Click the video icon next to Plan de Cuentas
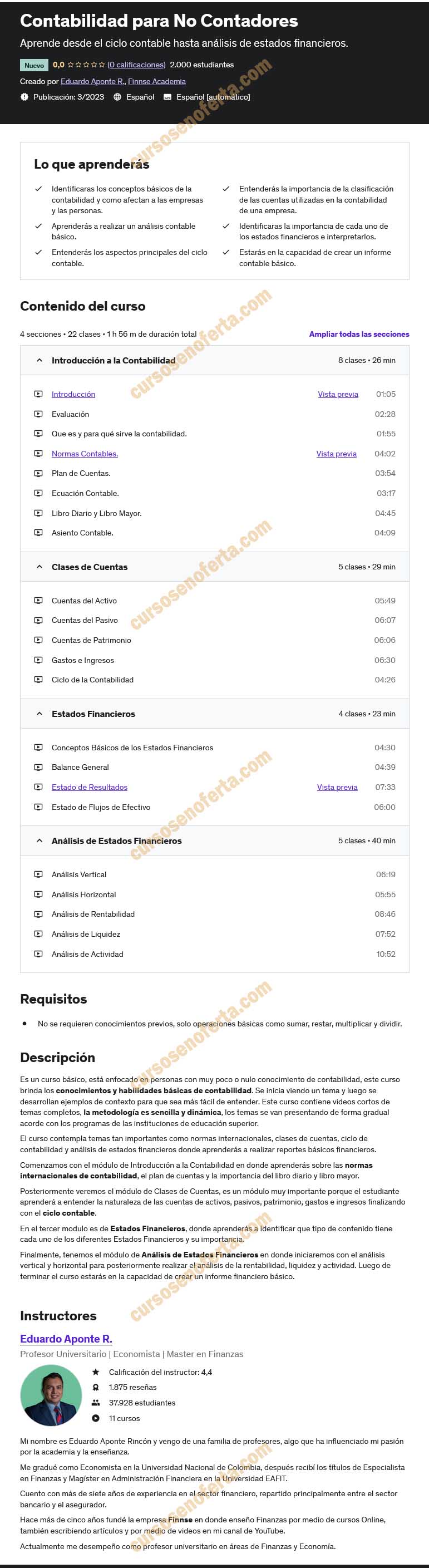The height and width of the screenshot is (1568, 429). pyautogui.click(x=39, y=473)
